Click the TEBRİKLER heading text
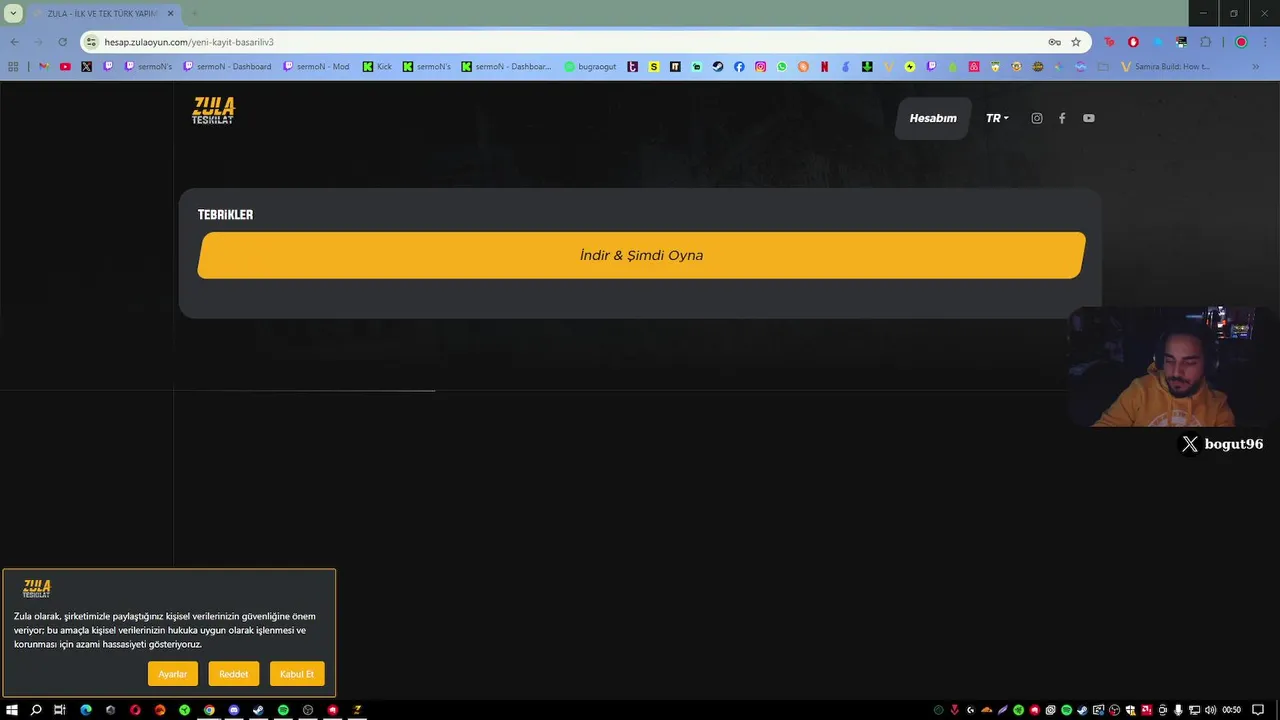1280x720 pixels. [x=225, y=215]
